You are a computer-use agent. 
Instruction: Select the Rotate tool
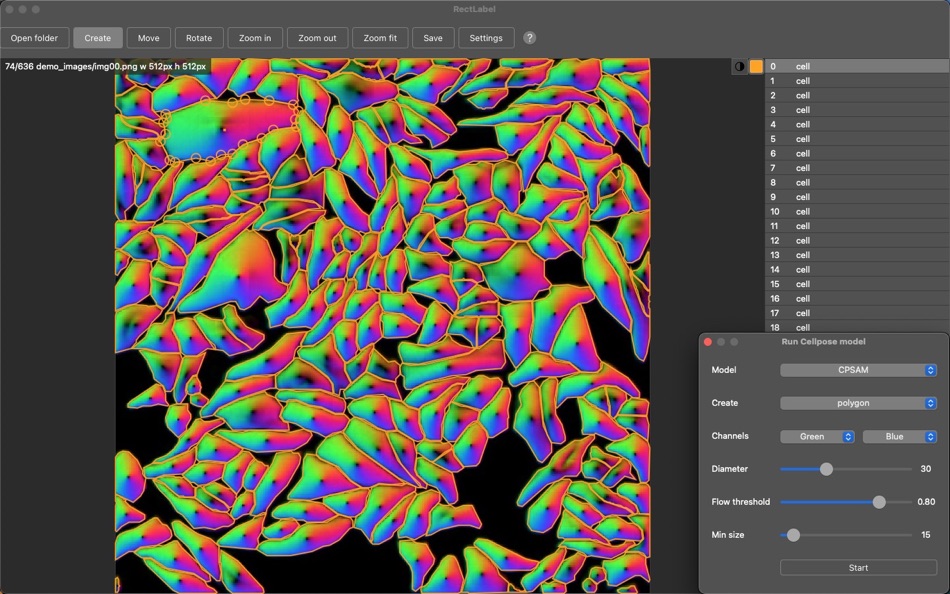pos(199,38)
